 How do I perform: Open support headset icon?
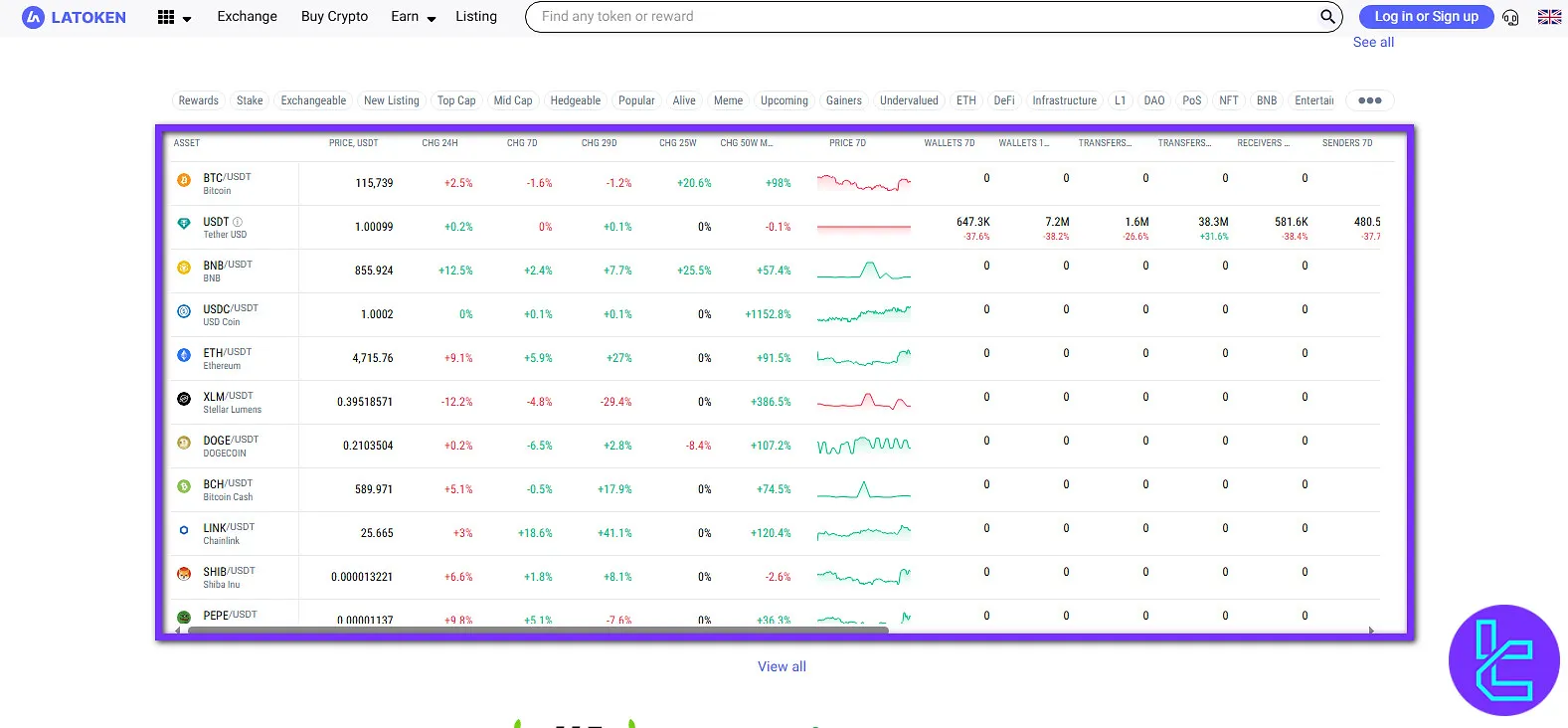point(1510,17)
